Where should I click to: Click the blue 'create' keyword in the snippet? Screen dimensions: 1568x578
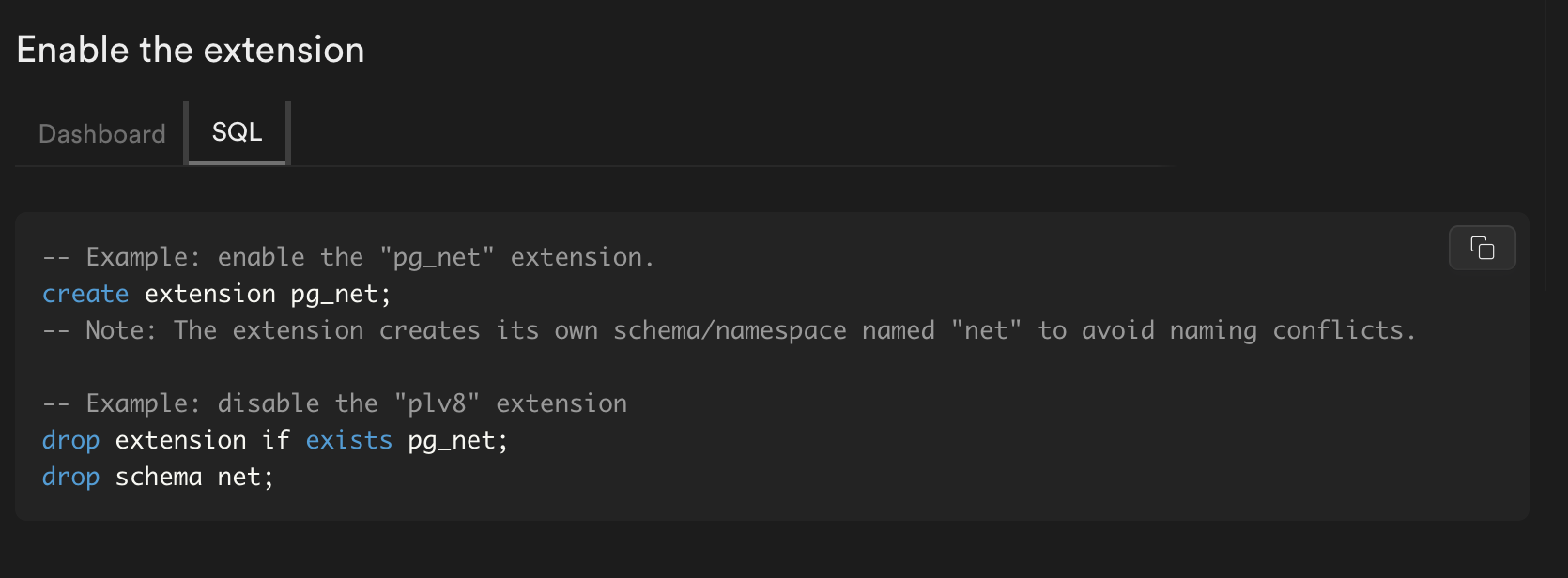(x=85, y=293)
